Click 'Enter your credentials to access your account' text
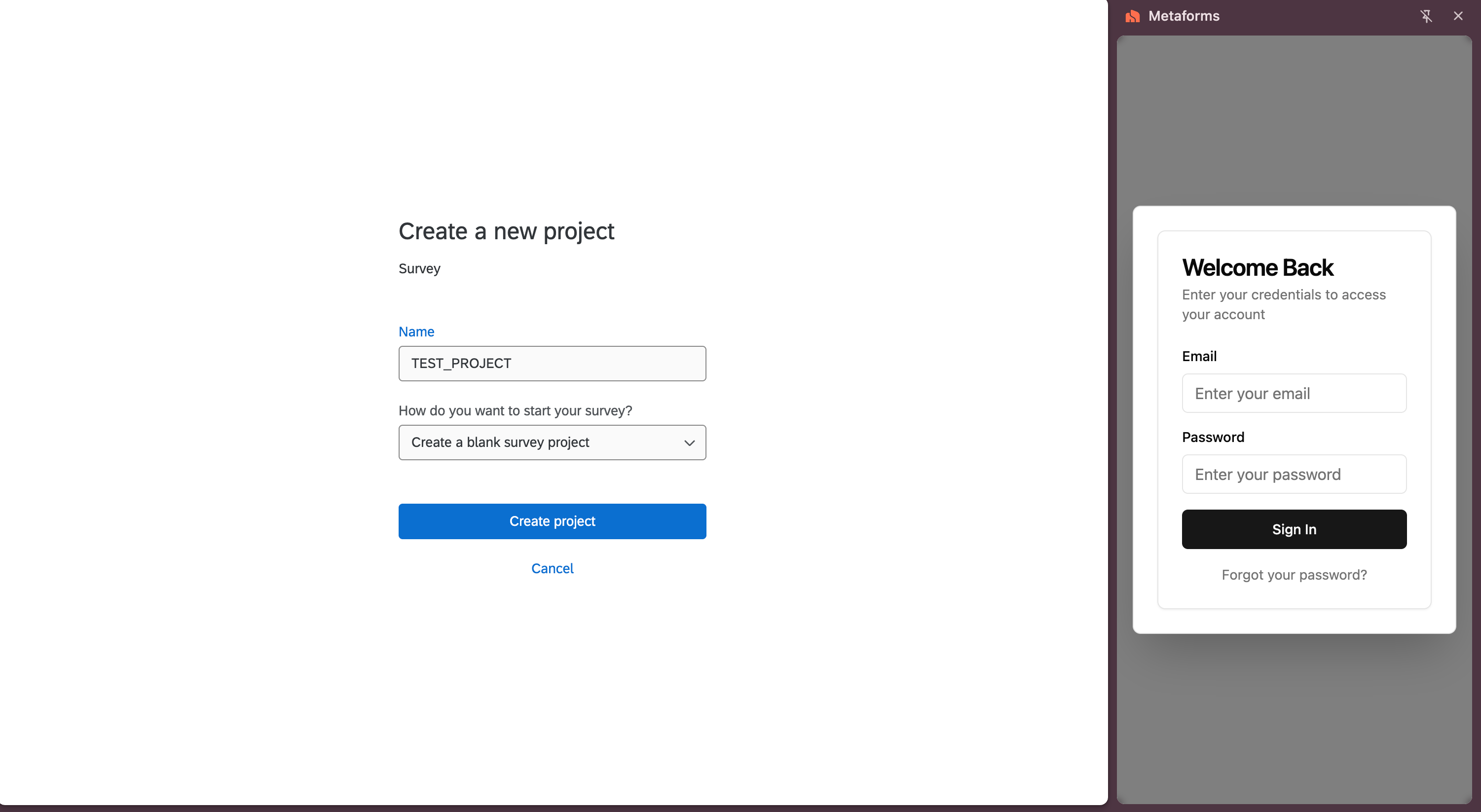 [x=1284, y=304]
